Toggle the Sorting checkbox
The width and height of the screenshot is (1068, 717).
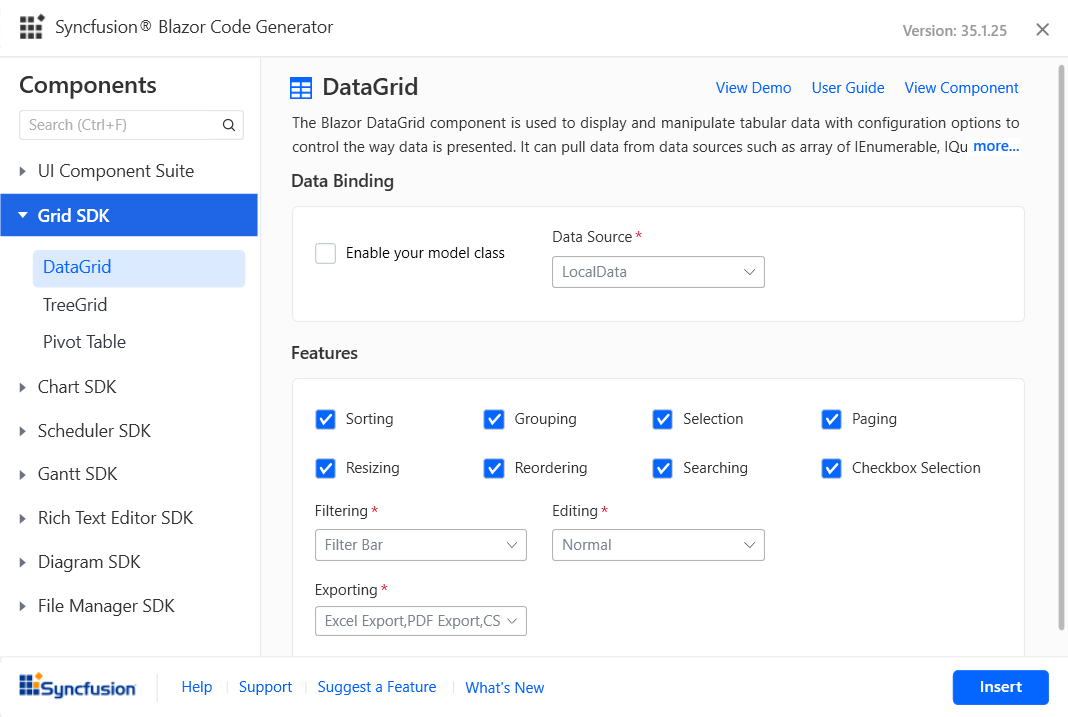point(326,419)
